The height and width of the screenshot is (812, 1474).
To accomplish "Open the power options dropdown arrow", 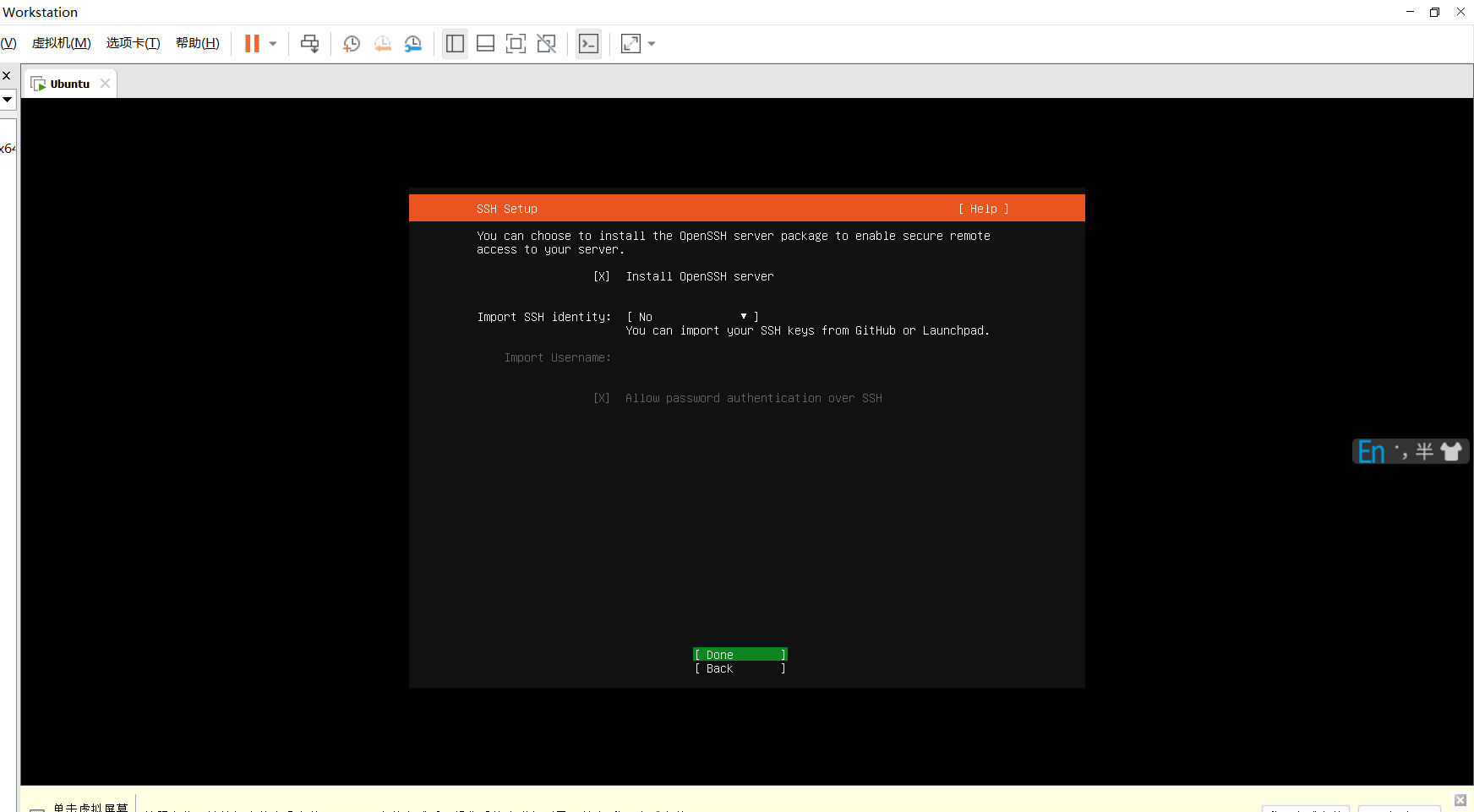I will tap(273, 44).
